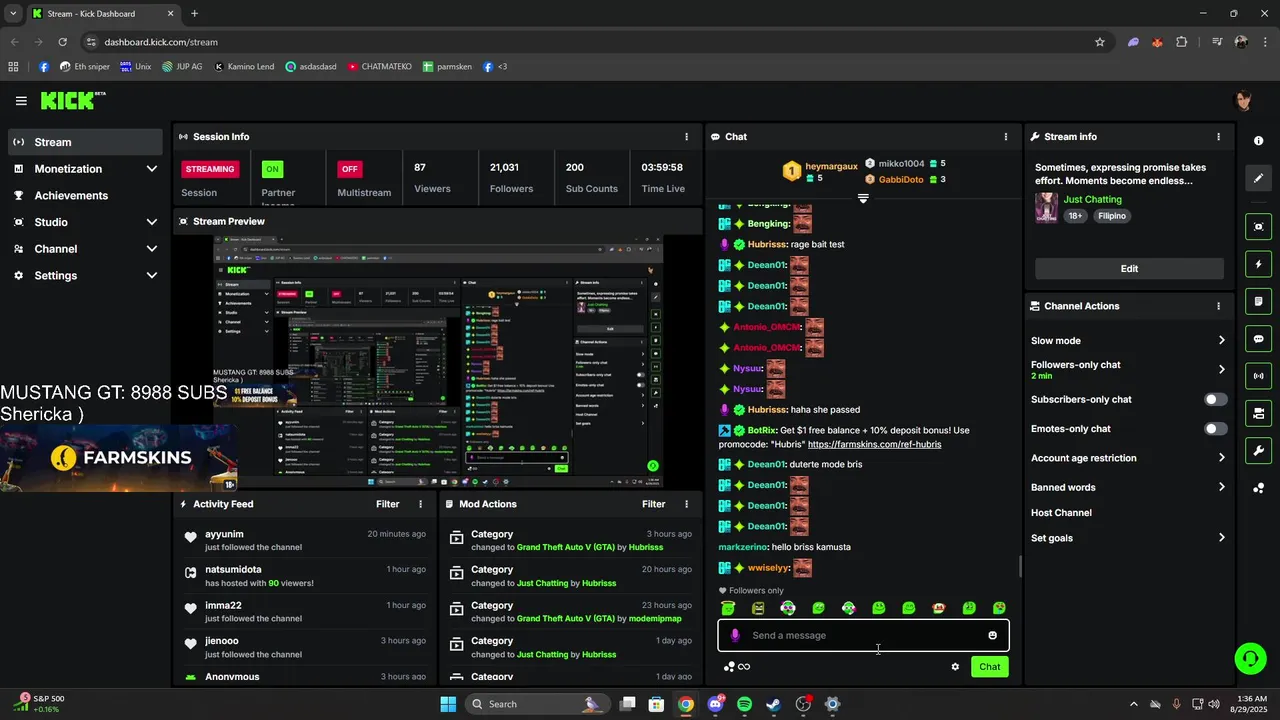Open the Kamino Lend bookmark
This screenshot has width=1280, height=720.
click(x=243, y=67)
